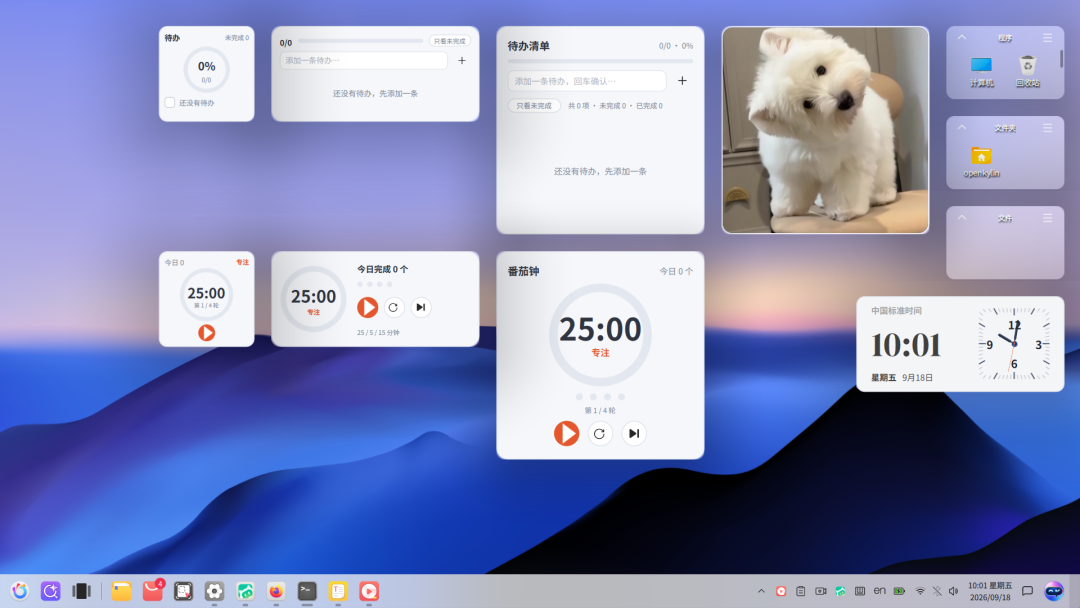Open the yellow notes app in taskbar
This screenshot has height=608, width=1080.
pyautogui.click(x=338, y=591)
